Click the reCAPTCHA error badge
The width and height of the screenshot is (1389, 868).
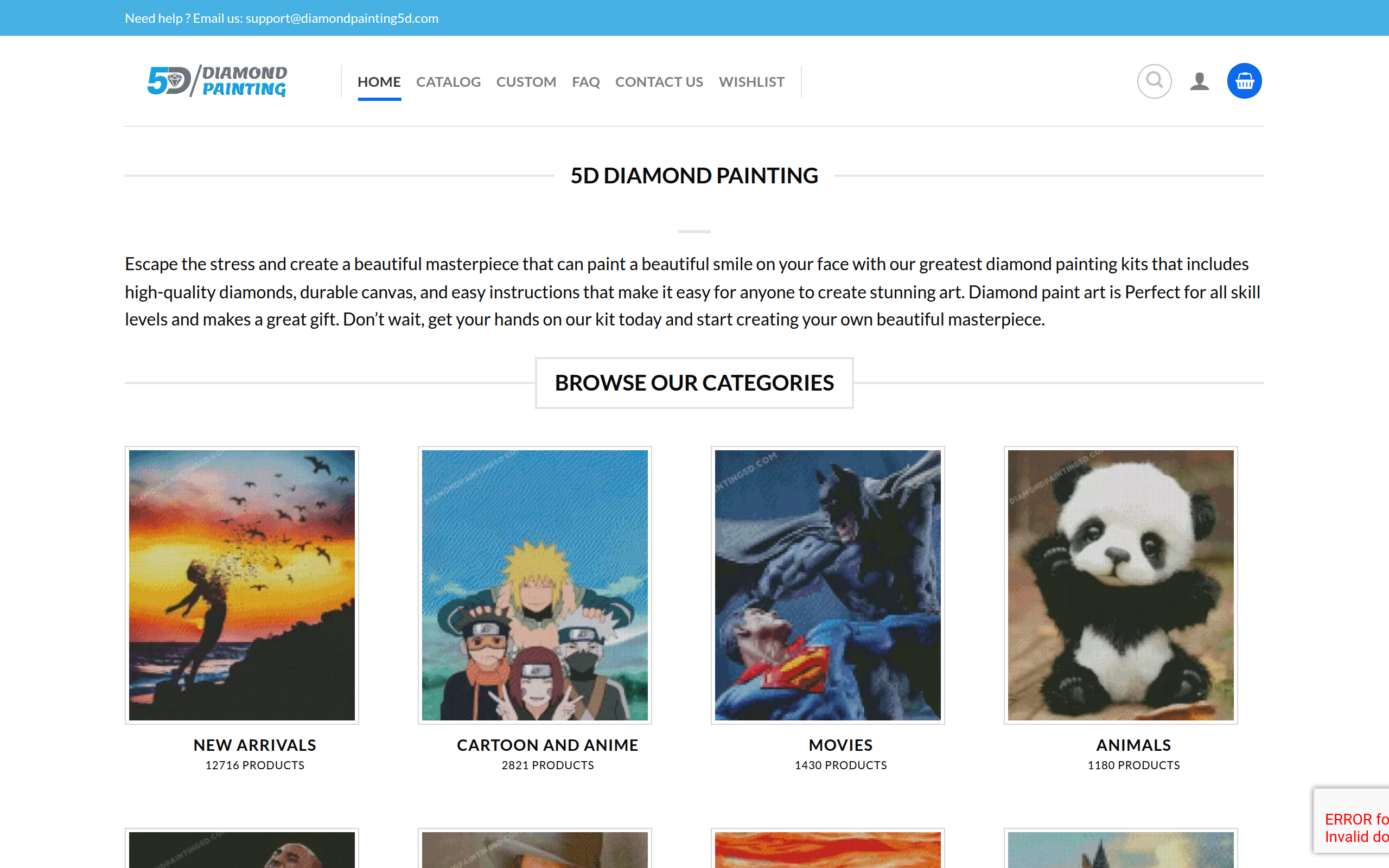(x=1352, y=820)
